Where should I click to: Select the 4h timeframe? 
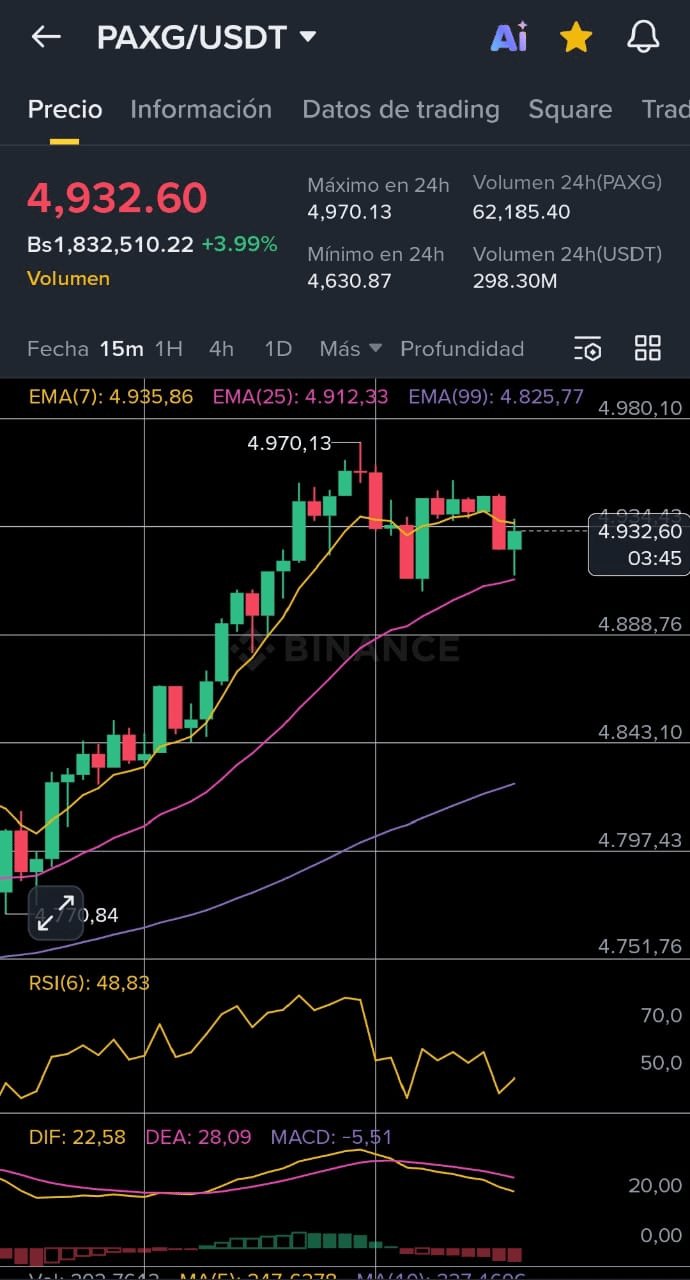pyautogui.click(x=221, y=348)
